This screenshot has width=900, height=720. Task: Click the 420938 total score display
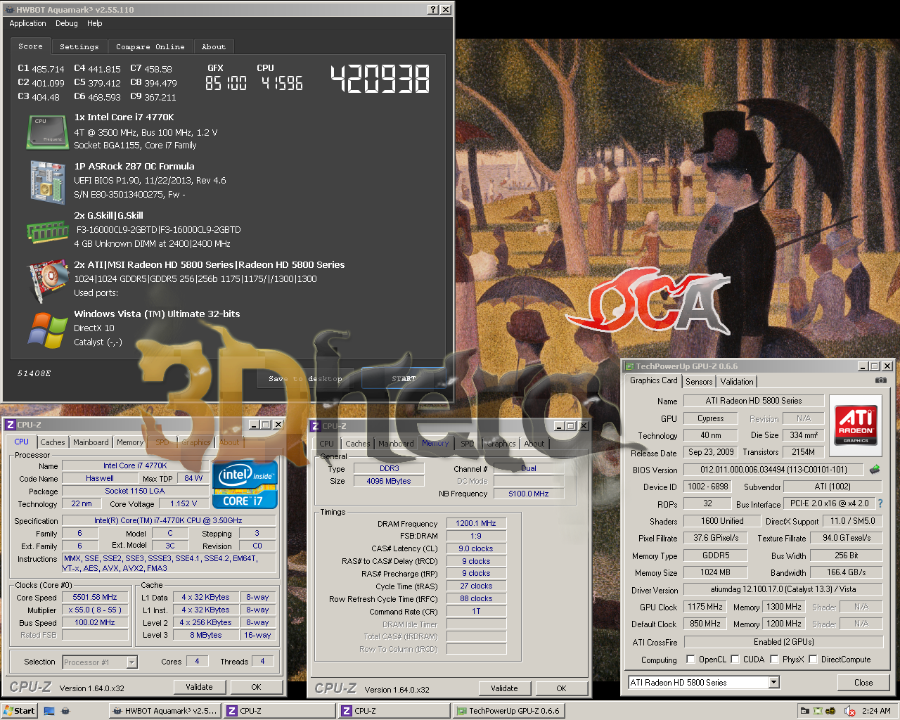[x=380, y=79]
